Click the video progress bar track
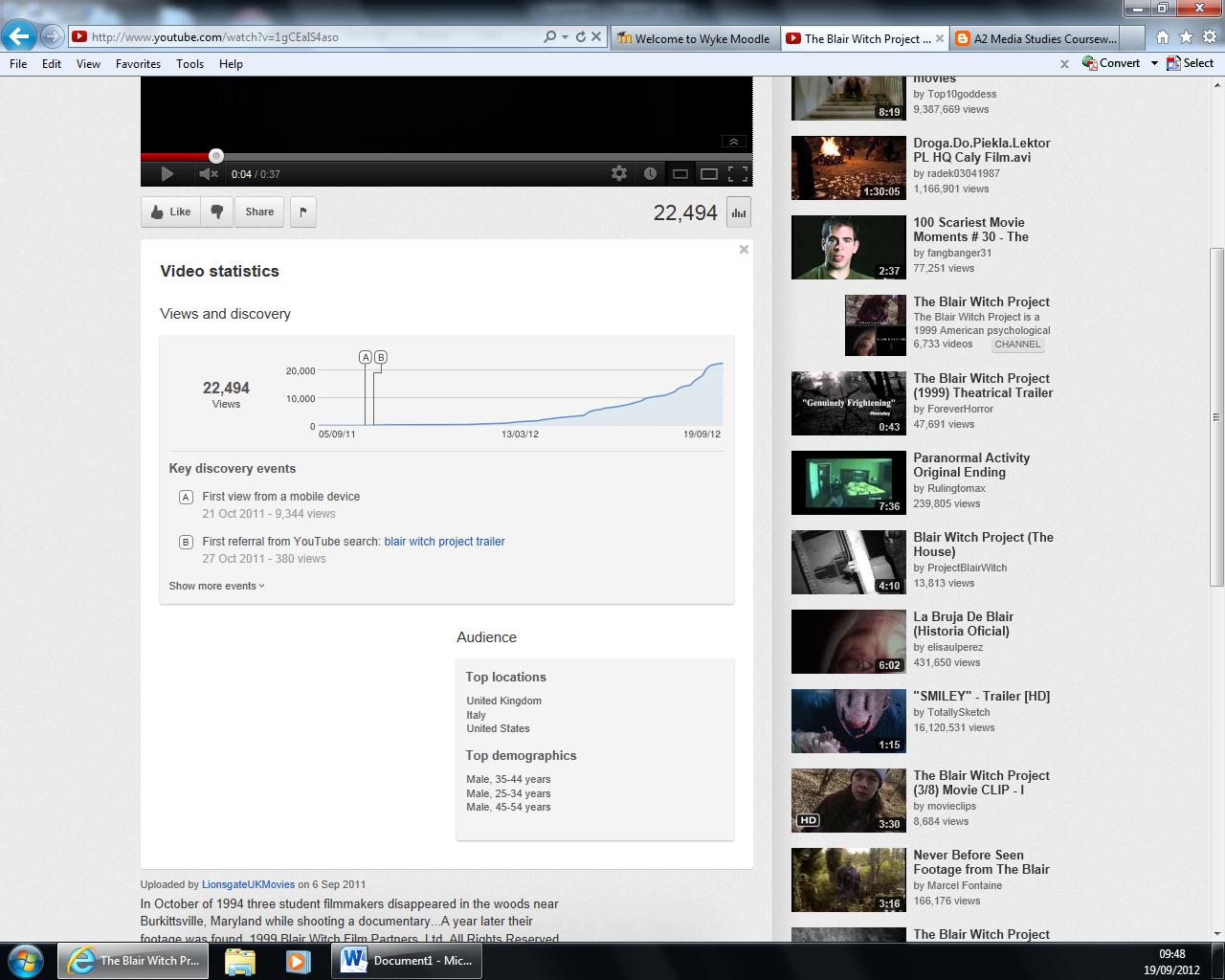1225x980 pixels. (x=446, y=156)
